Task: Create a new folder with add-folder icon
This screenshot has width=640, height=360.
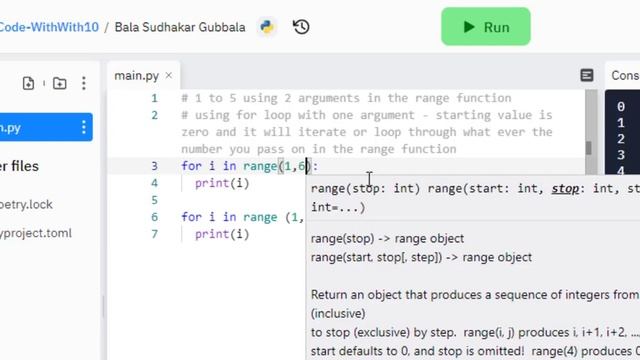Action: (60, 83)
